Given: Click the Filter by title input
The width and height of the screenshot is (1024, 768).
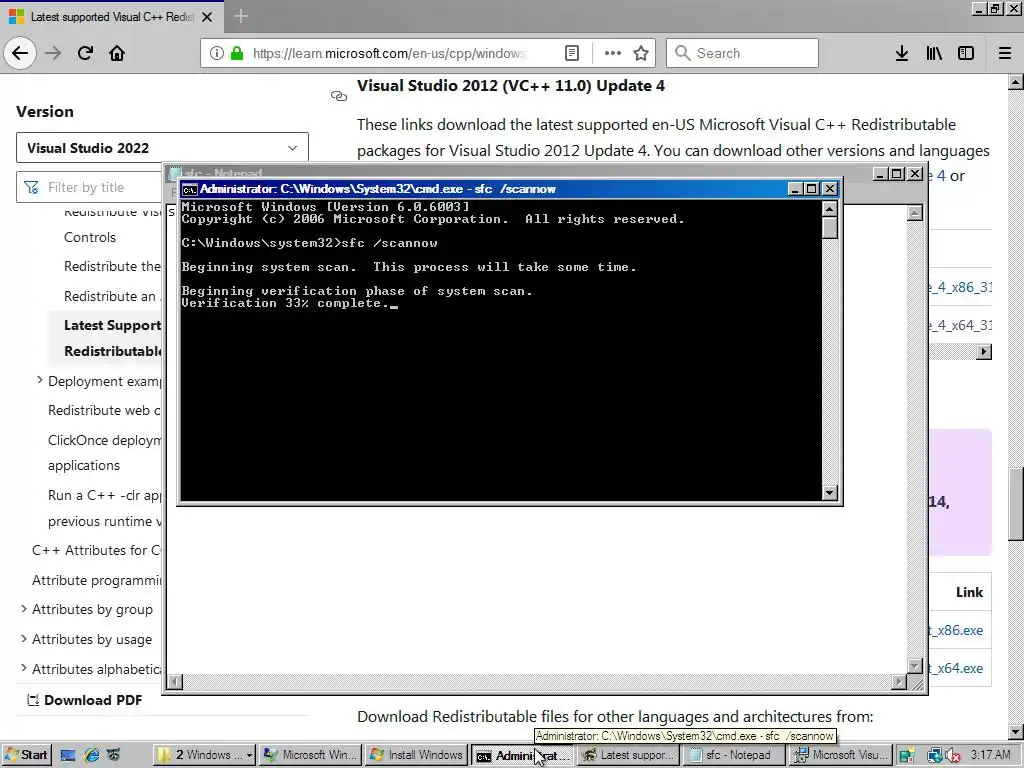Looking at the screenshot, I should click(91, 187).
